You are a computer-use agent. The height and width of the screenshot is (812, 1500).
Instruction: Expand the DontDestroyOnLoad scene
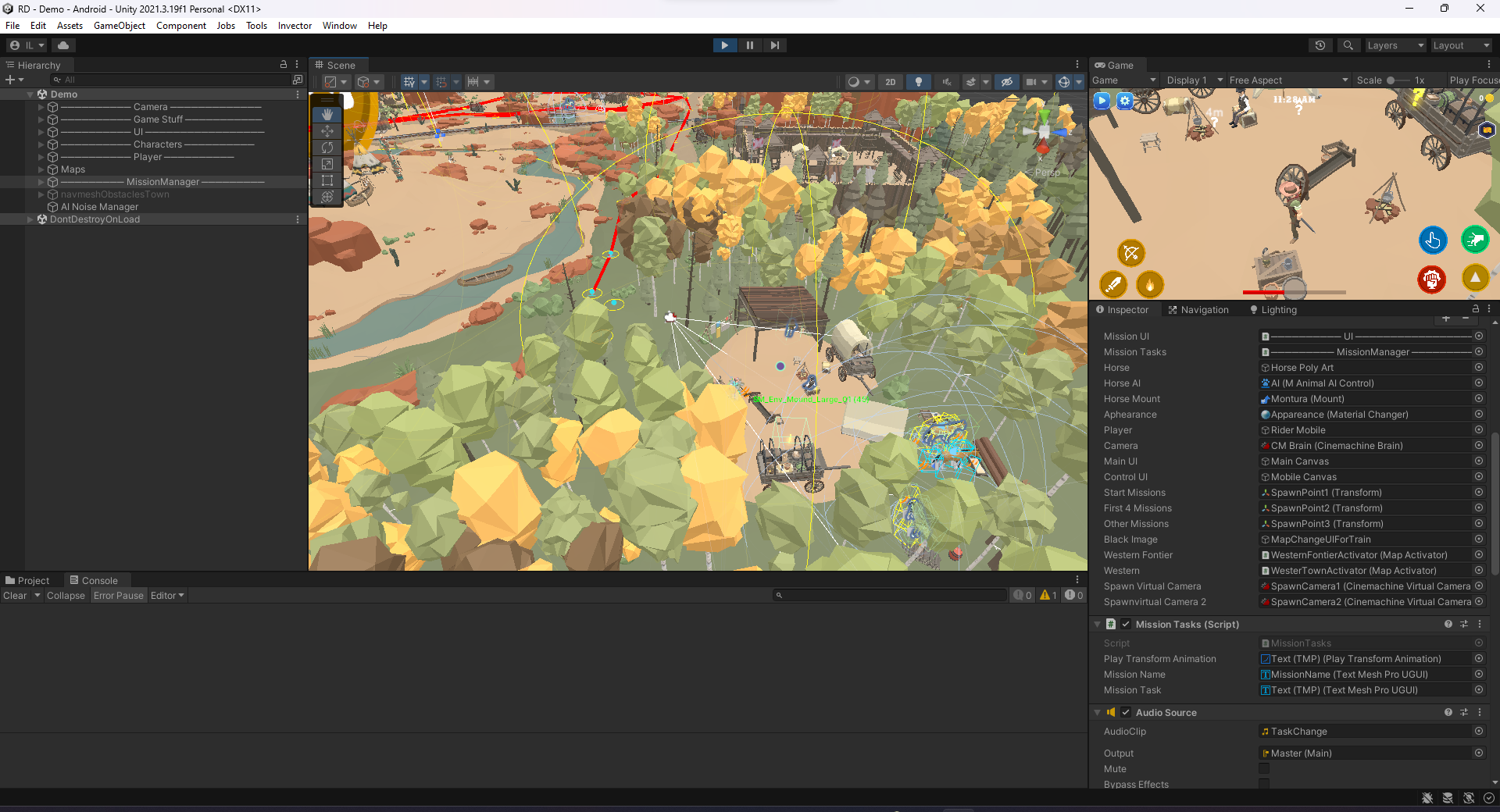[x=30, y=219]
